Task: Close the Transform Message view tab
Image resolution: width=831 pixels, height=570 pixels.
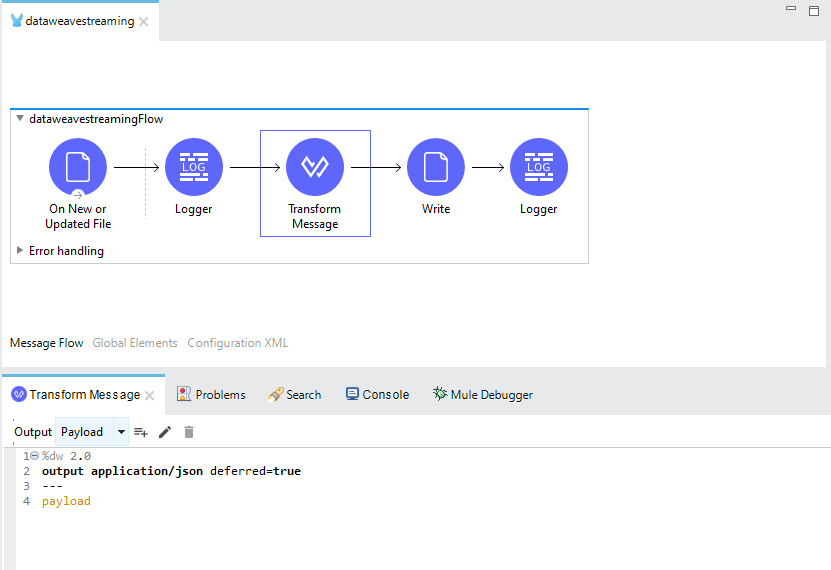Action: pos(150,395)
